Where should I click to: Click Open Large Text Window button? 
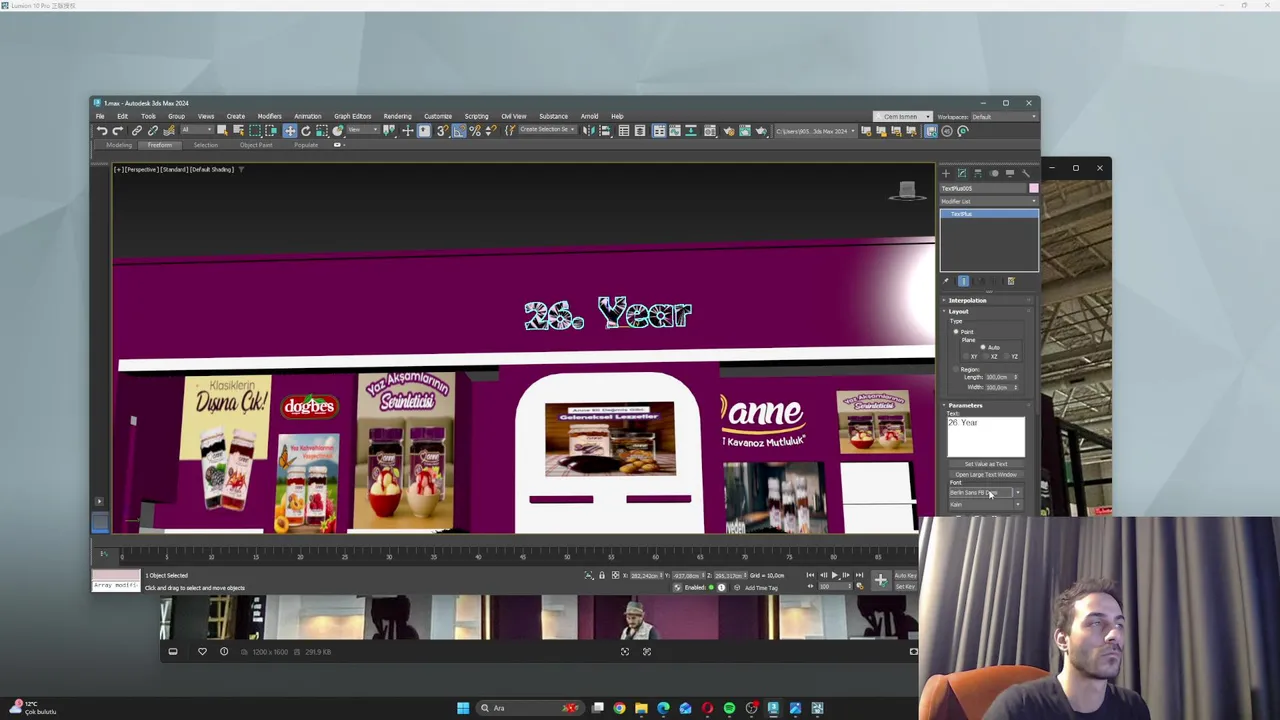click(x=986, y=475)
